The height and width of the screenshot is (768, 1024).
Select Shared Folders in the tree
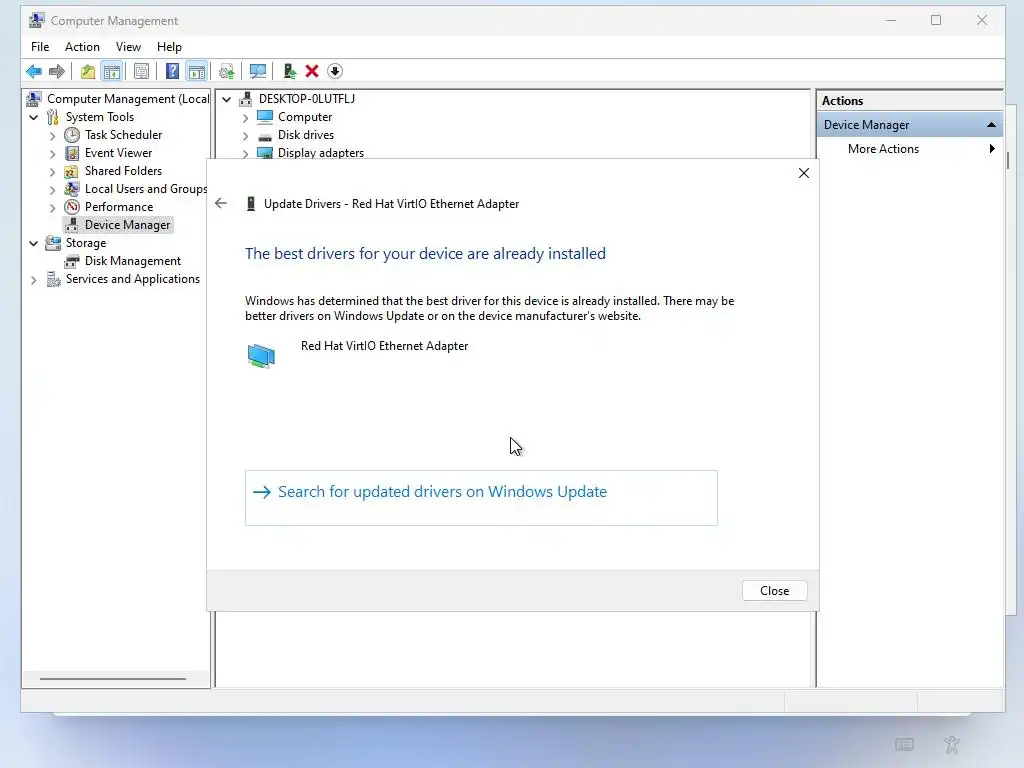pyautogui.click(x=123, y=170)
